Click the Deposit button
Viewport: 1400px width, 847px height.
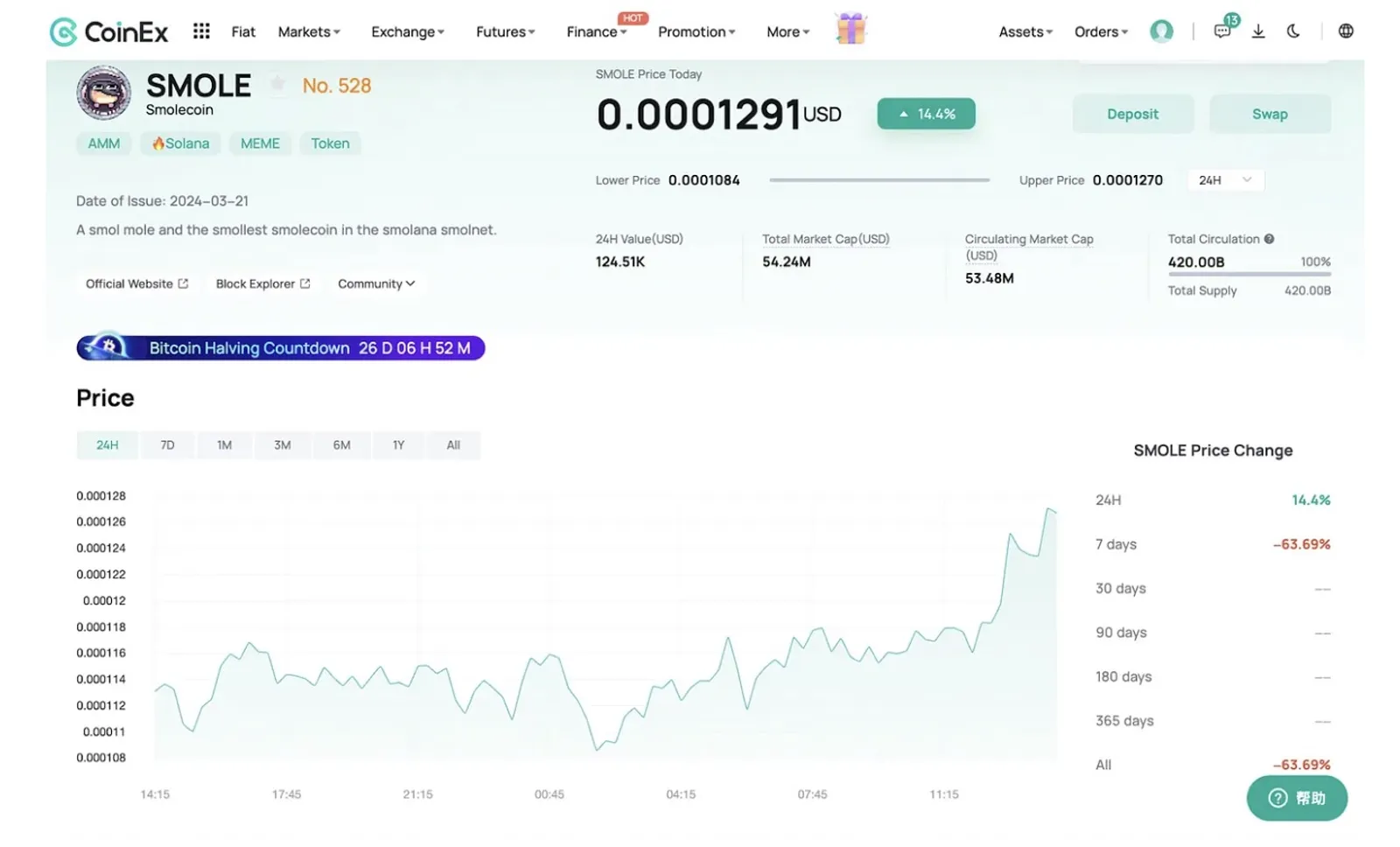pos(1132,114)
